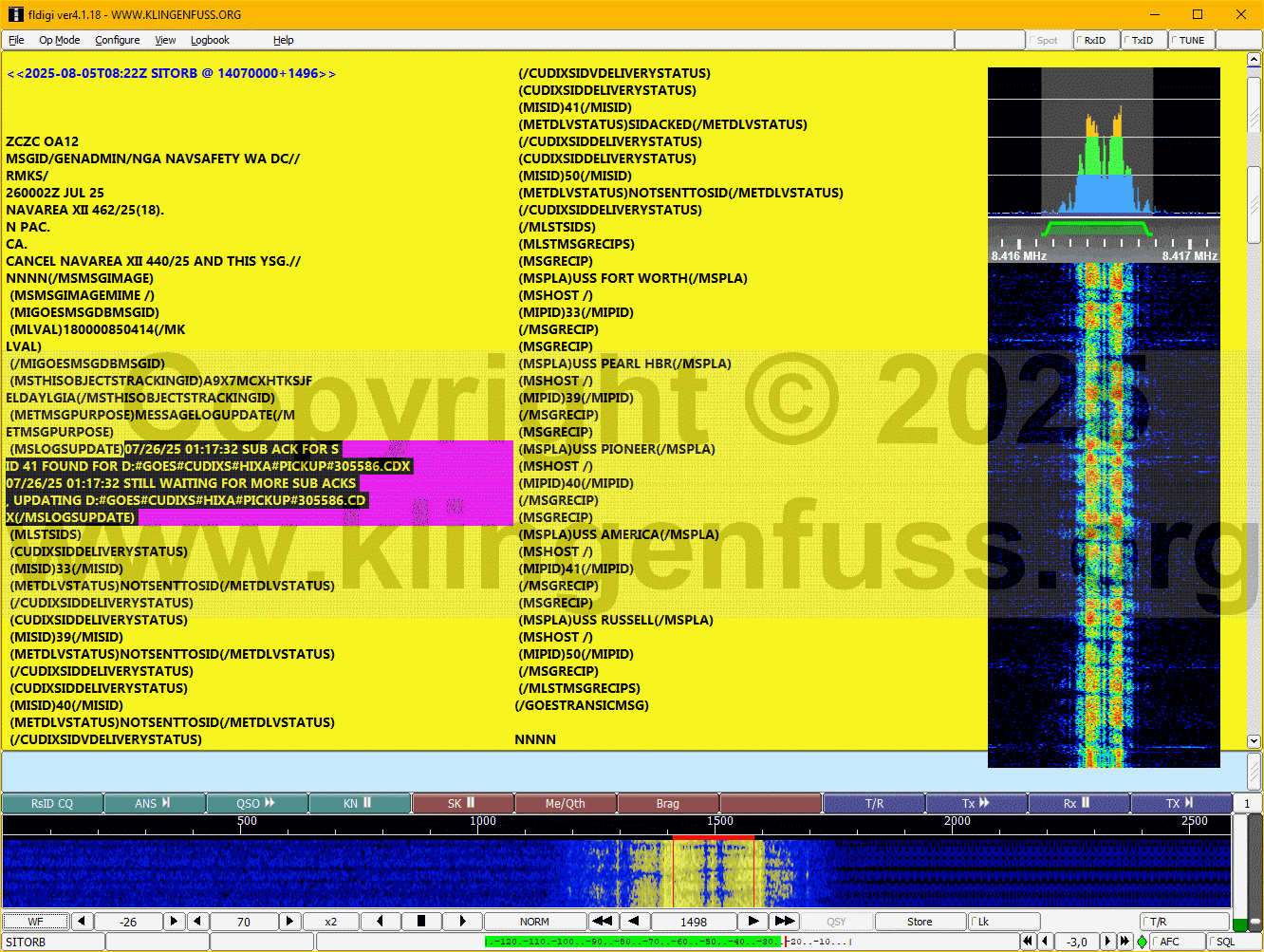This screenshot has width=1264, height=952.
Task: Pause the waterfall with the stop square icon
Action: tap(421, 922)
